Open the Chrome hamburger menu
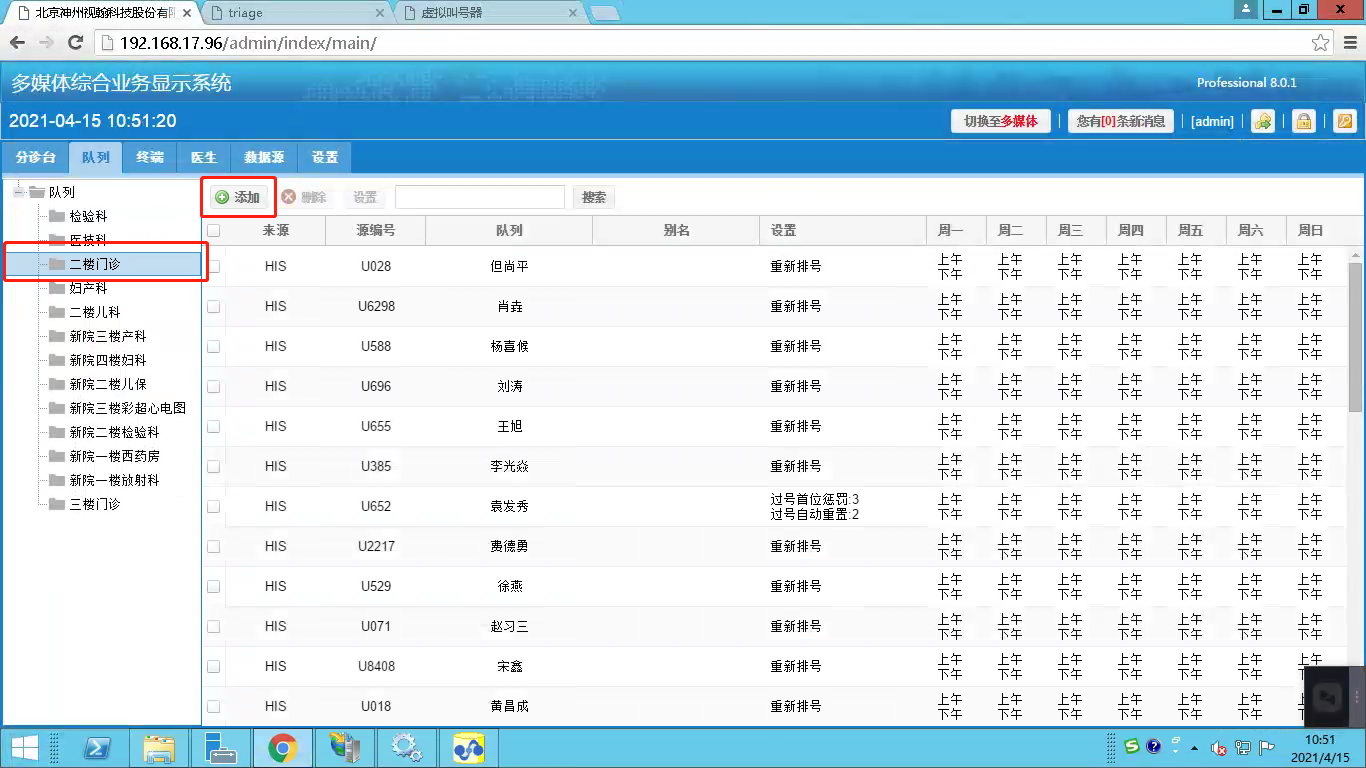Viewport: 1366px width, 768px height. [x=1349, y=43]
